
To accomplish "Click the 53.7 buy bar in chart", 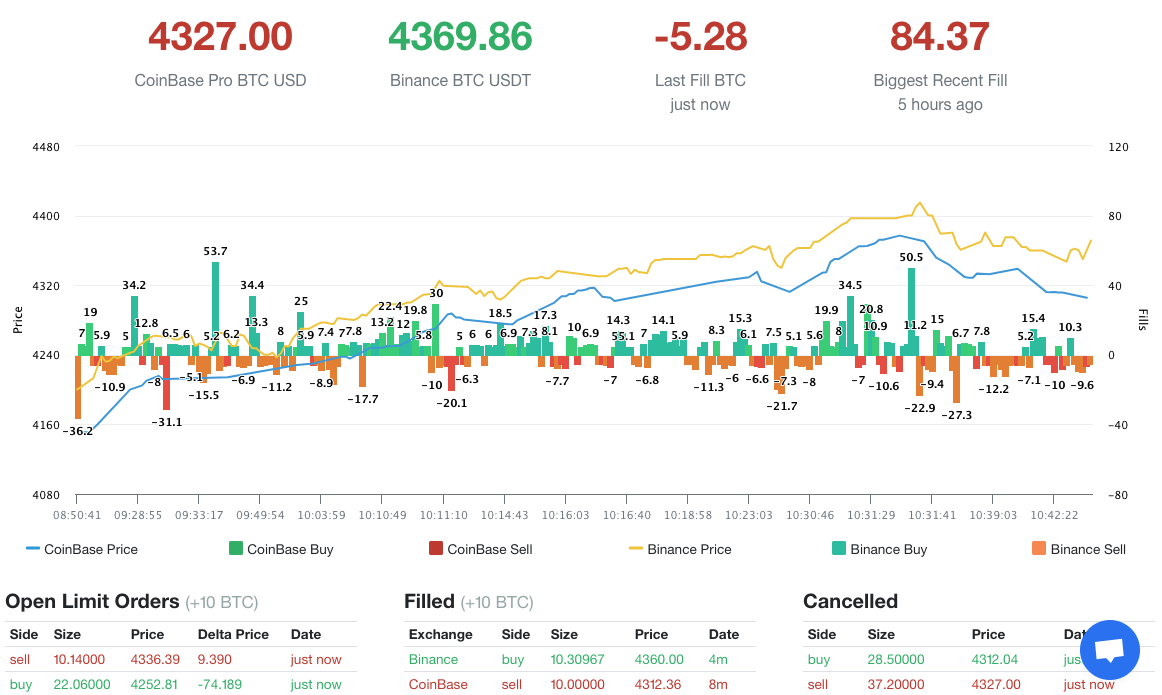I will [x=216, y=308].
